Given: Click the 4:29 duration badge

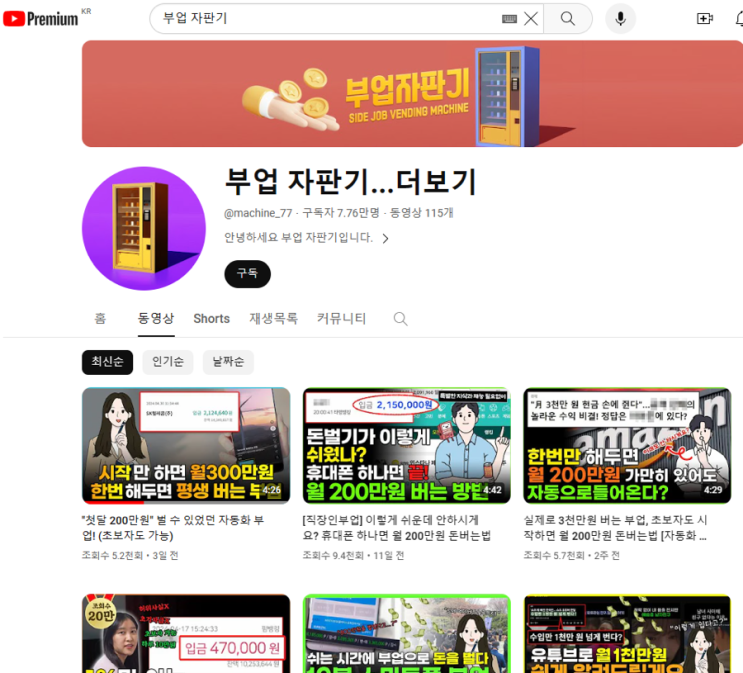Looking at the screenshot, I should point(713,490).
